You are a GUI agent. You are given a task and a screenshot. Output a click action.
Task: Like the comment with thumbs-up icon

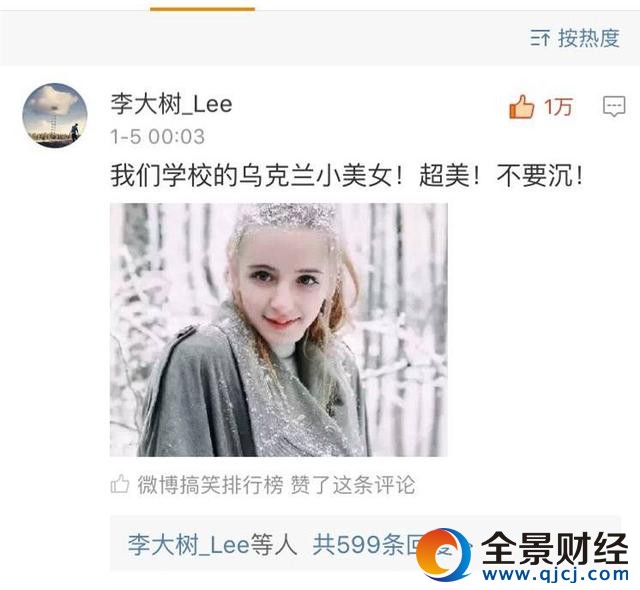tap(521, 107)
